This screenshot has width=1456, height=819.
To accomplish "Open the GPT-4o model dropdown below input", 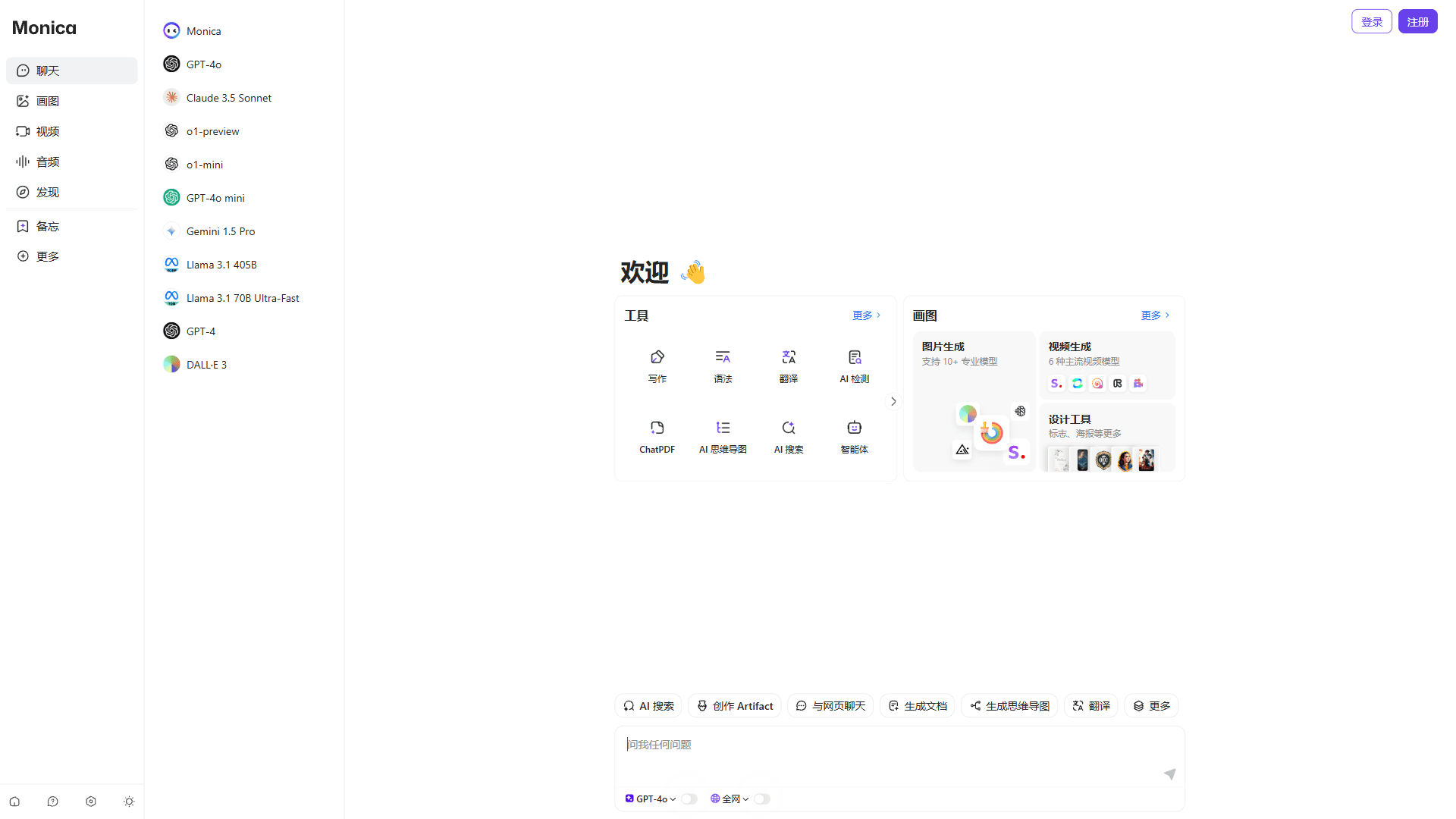I will tap(650, 799).
